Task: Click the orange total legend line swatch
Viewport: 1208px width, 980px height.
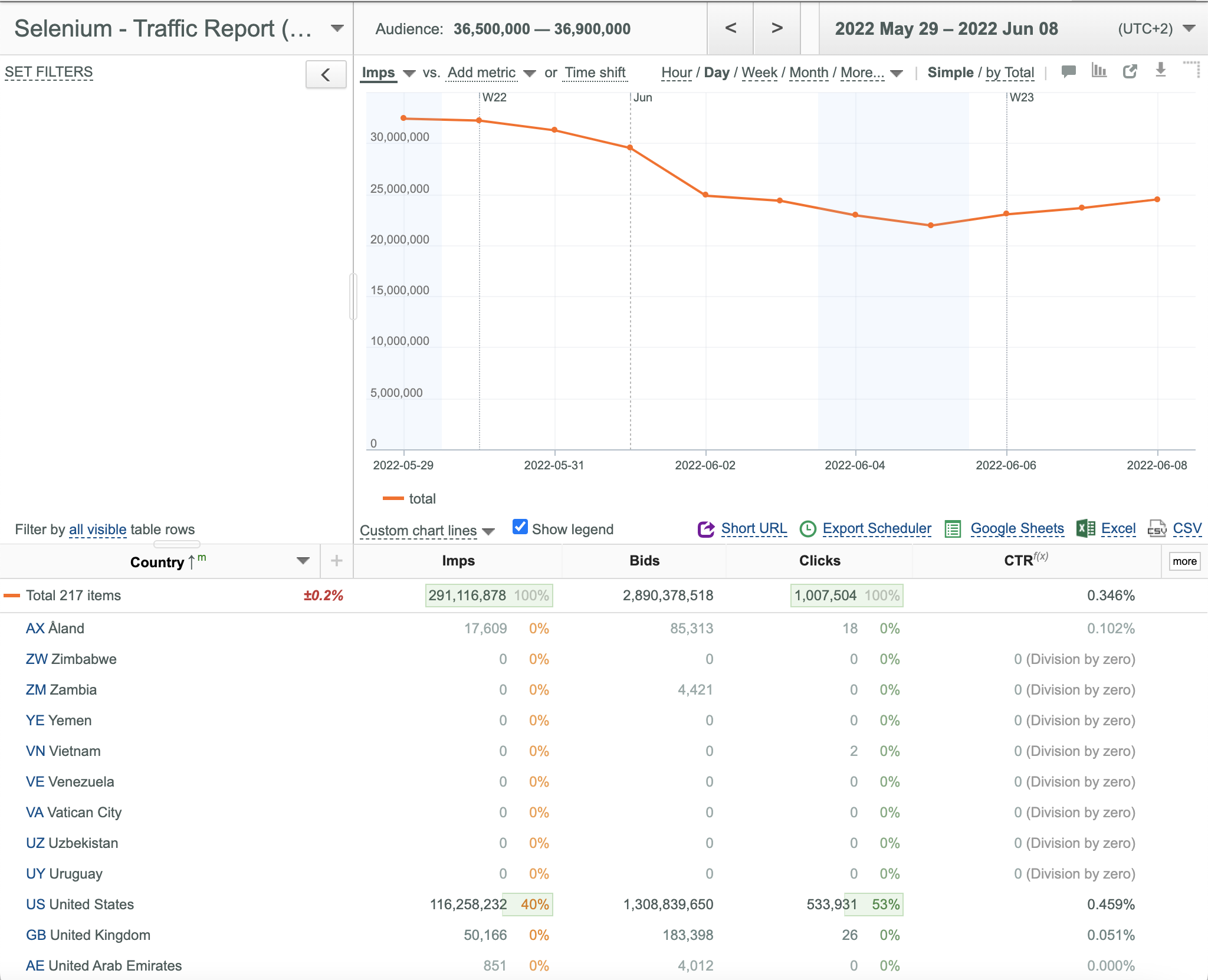Action: (393, 499)
